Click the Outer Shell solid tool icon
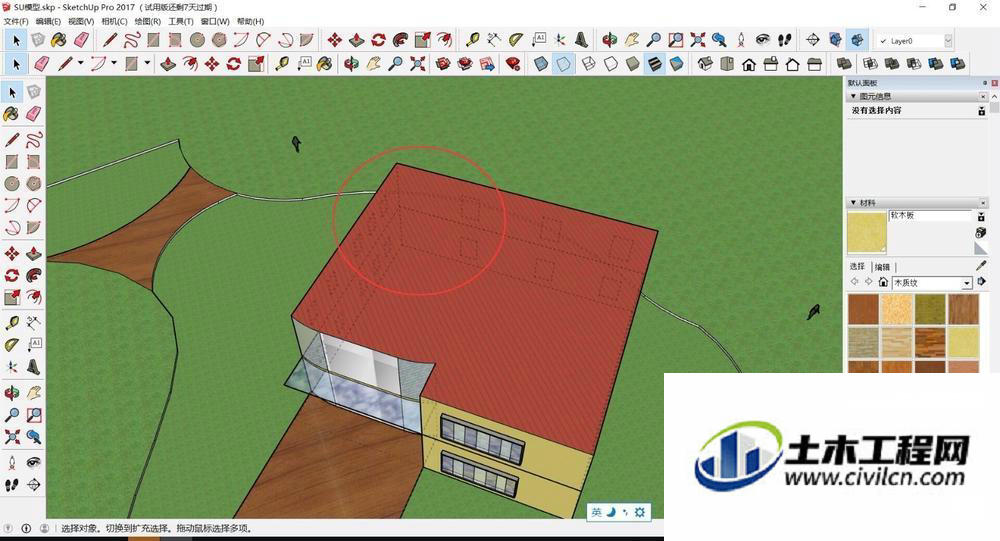 pyautogui.click(x=844, y=64)
